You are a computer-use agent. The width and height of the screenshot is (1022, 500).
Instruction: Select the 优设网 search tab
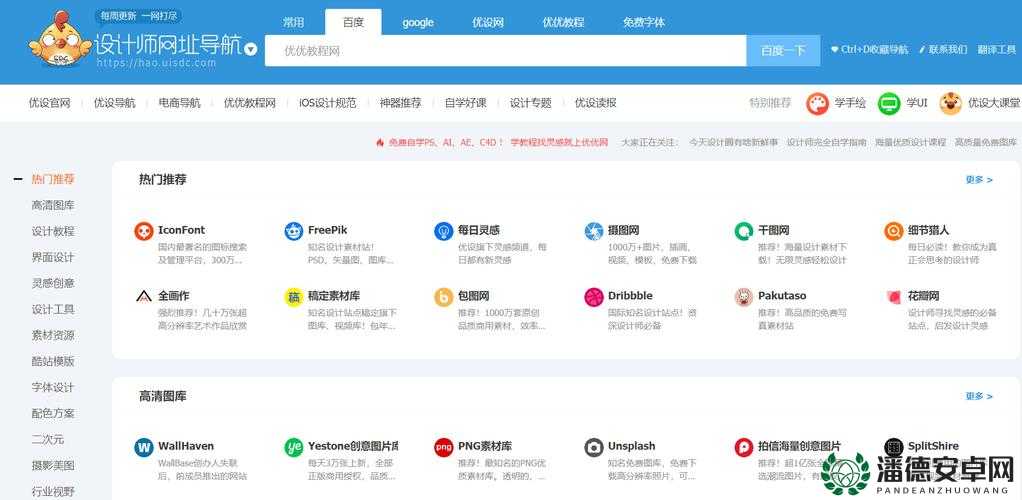(488, 22)
